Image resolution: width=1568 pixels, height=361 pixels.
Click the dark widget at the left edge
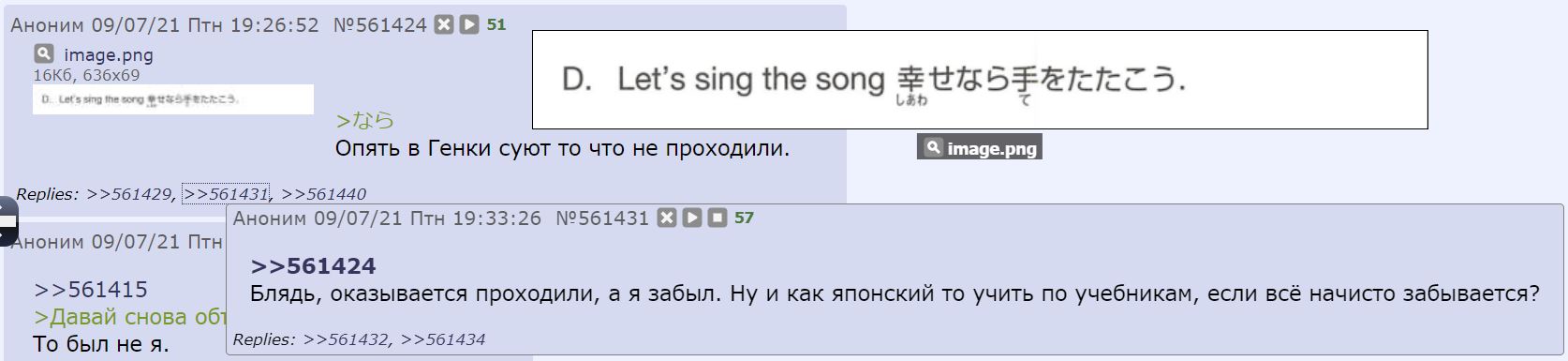[7, 221]
